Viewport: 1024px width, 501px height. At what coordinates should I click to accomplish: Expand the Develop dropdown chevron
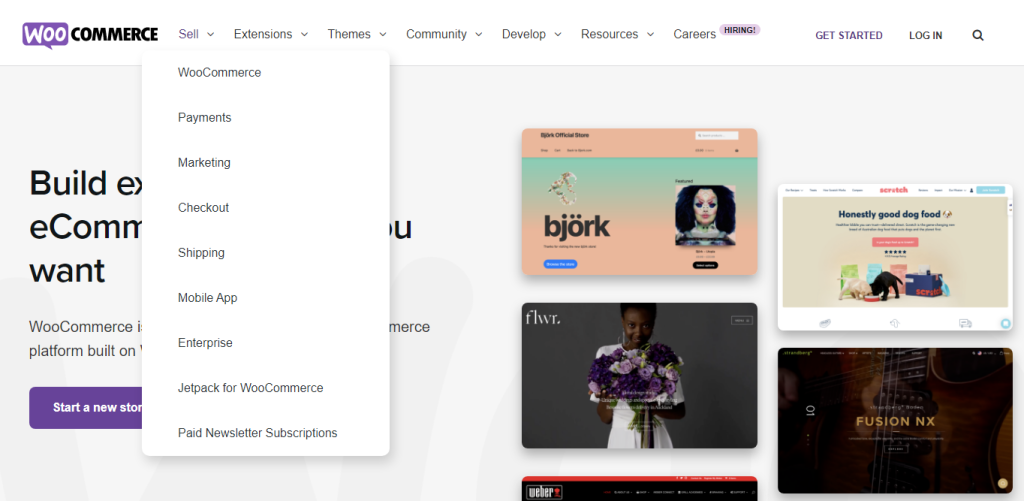tap(558, 35)
